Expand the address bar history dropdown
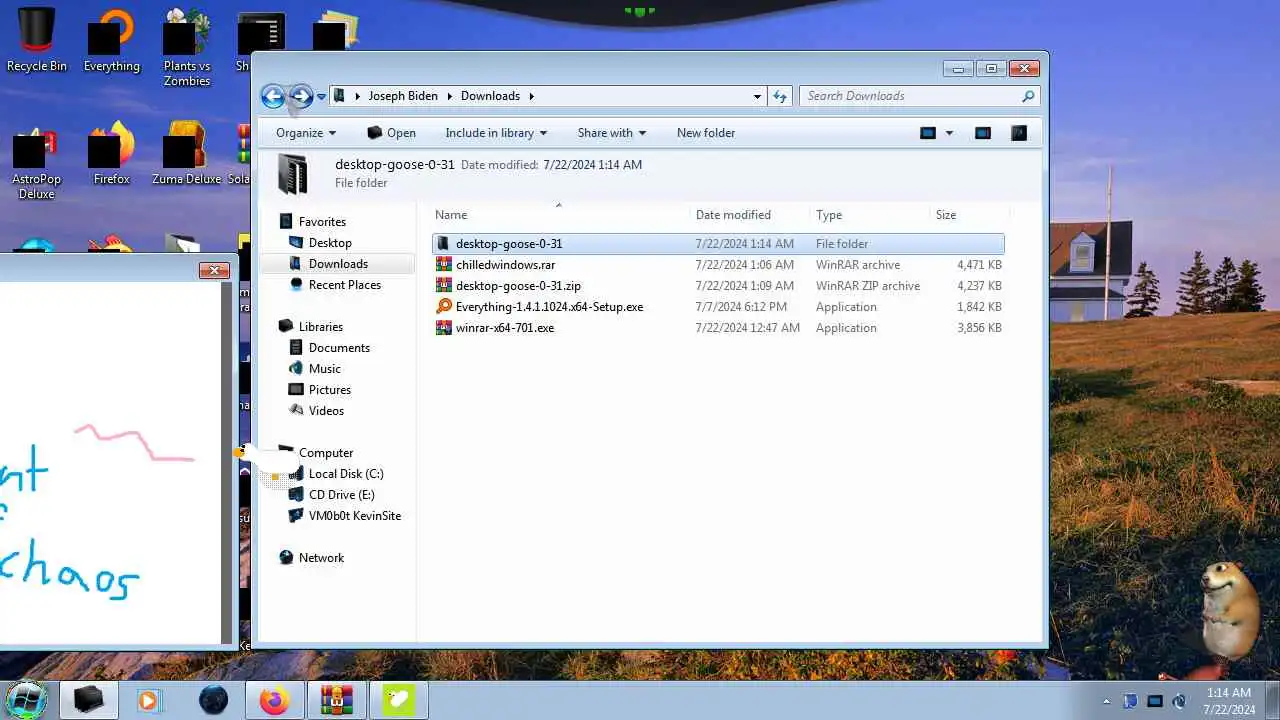 click(x=757, y=96)
